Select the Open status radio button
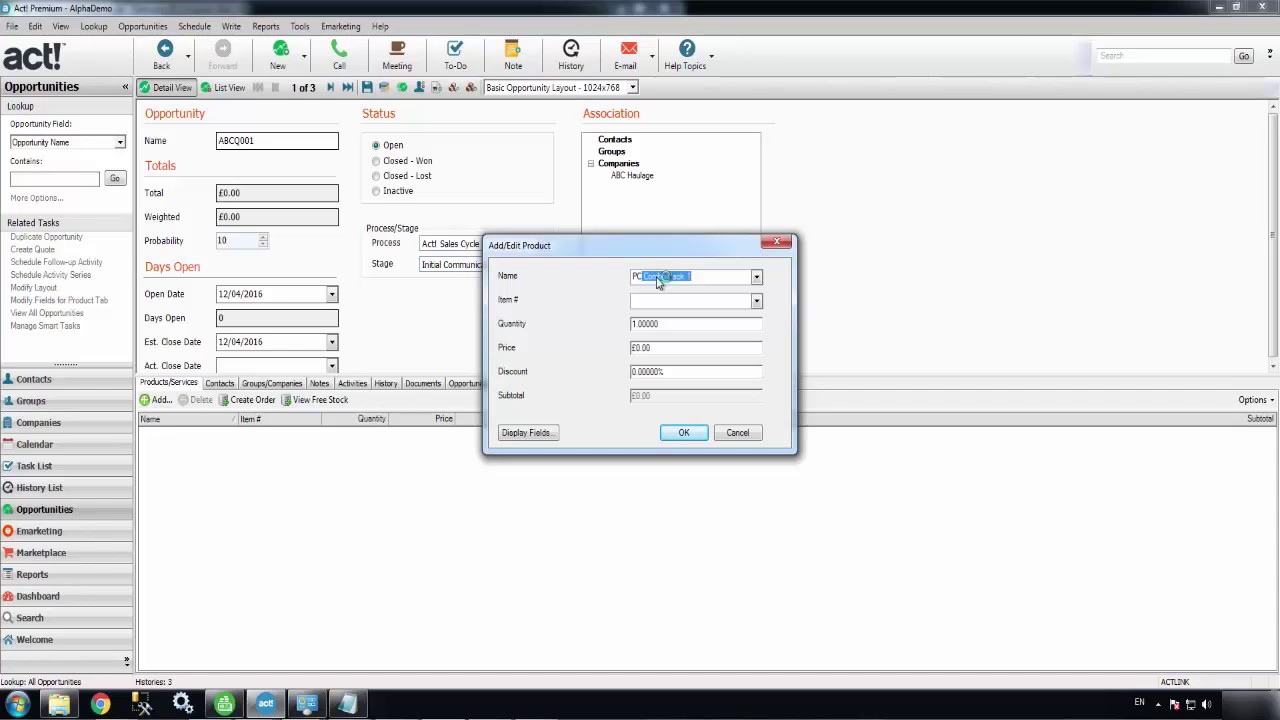1280x720 pixels. [376, 146]
